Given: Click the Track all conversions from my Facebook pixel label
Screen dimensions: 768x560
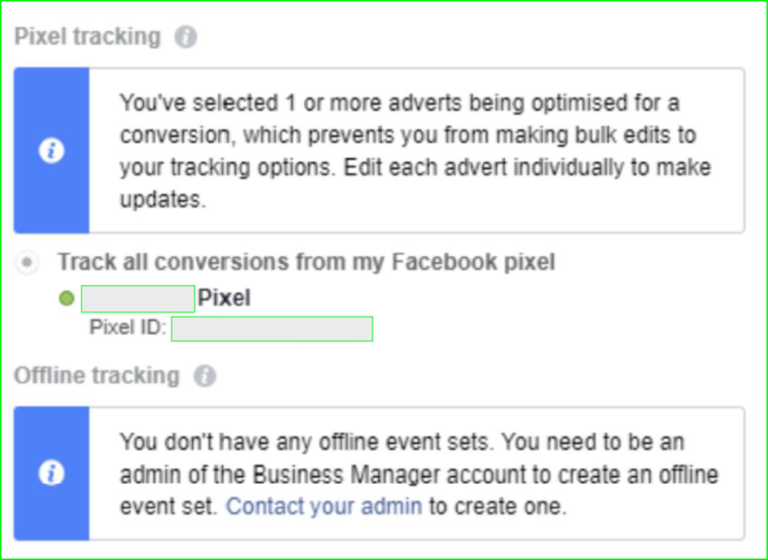Looking at the screenshot, I should coord(307,262).
